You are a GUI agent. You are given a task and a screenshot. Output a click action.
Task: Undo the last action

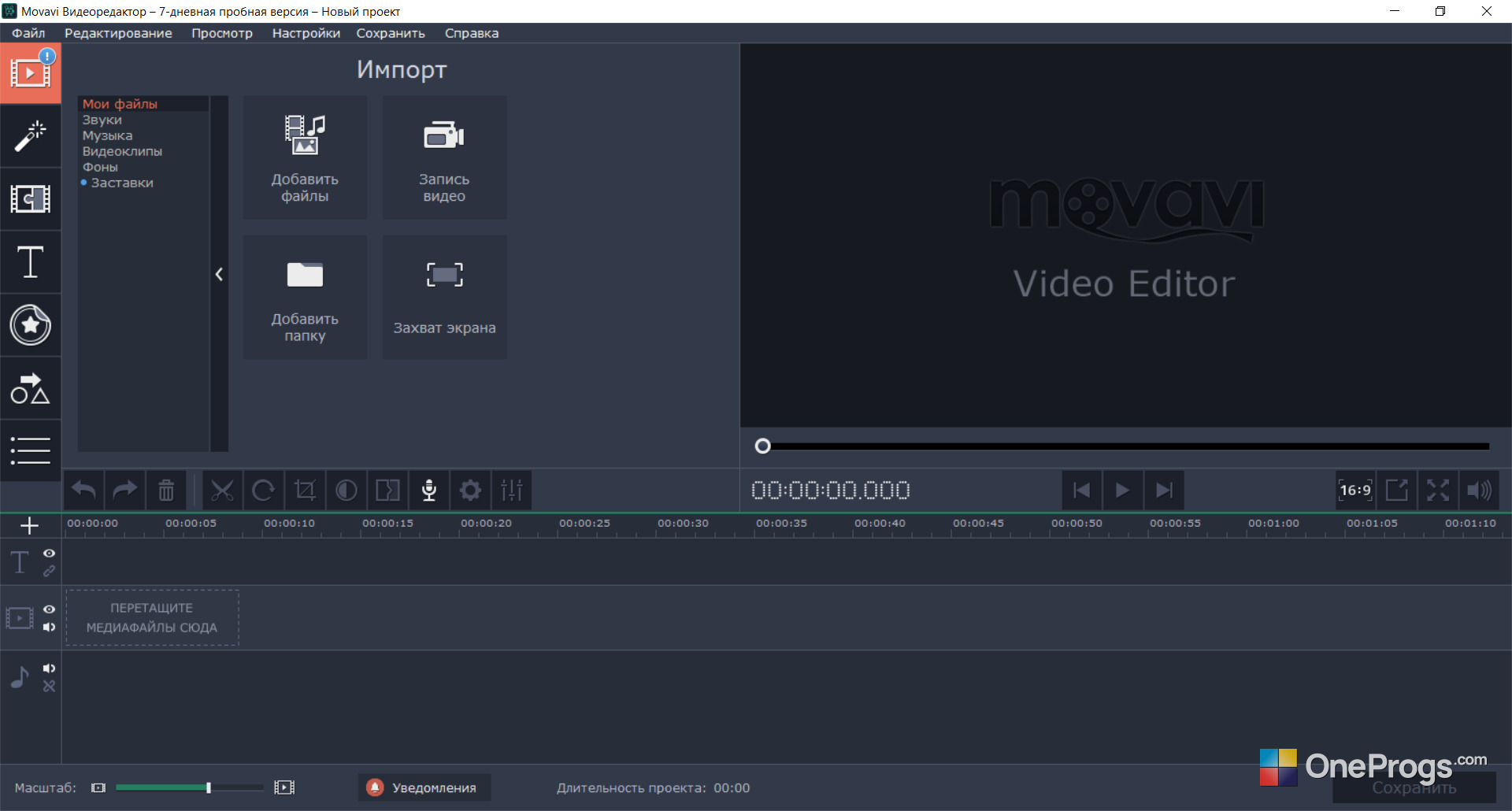click(84, 491)
